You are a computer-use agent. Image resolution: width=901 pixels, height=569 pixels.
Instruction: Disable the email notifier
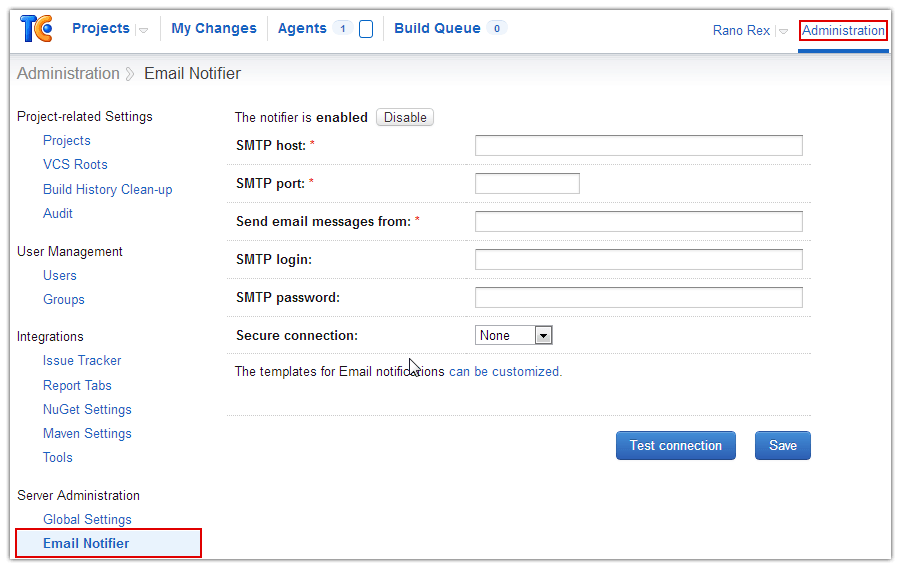point(405,117)
